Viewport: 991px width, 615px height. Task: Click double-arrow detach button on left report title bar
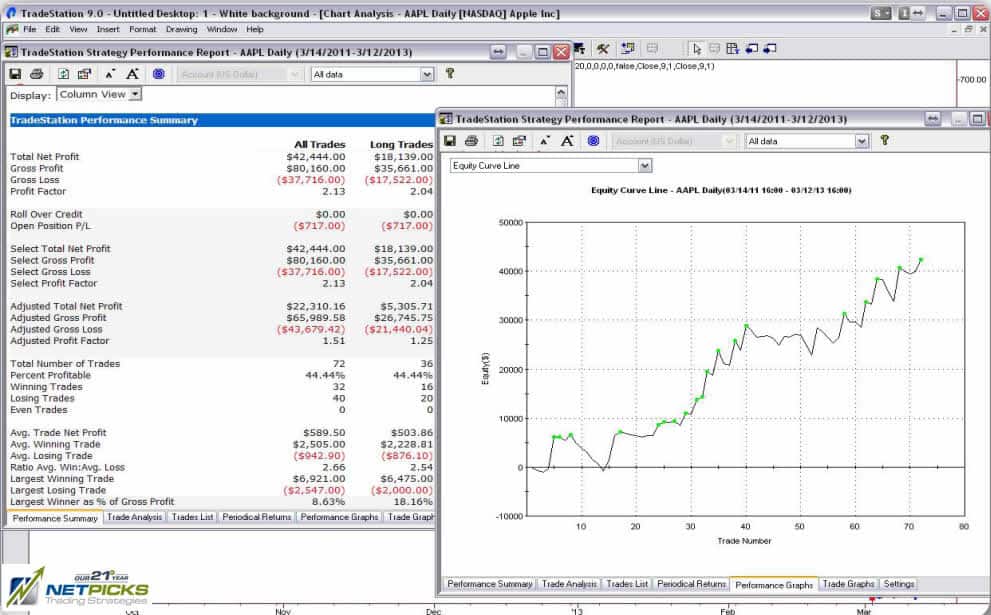click(x=499, y=52)
